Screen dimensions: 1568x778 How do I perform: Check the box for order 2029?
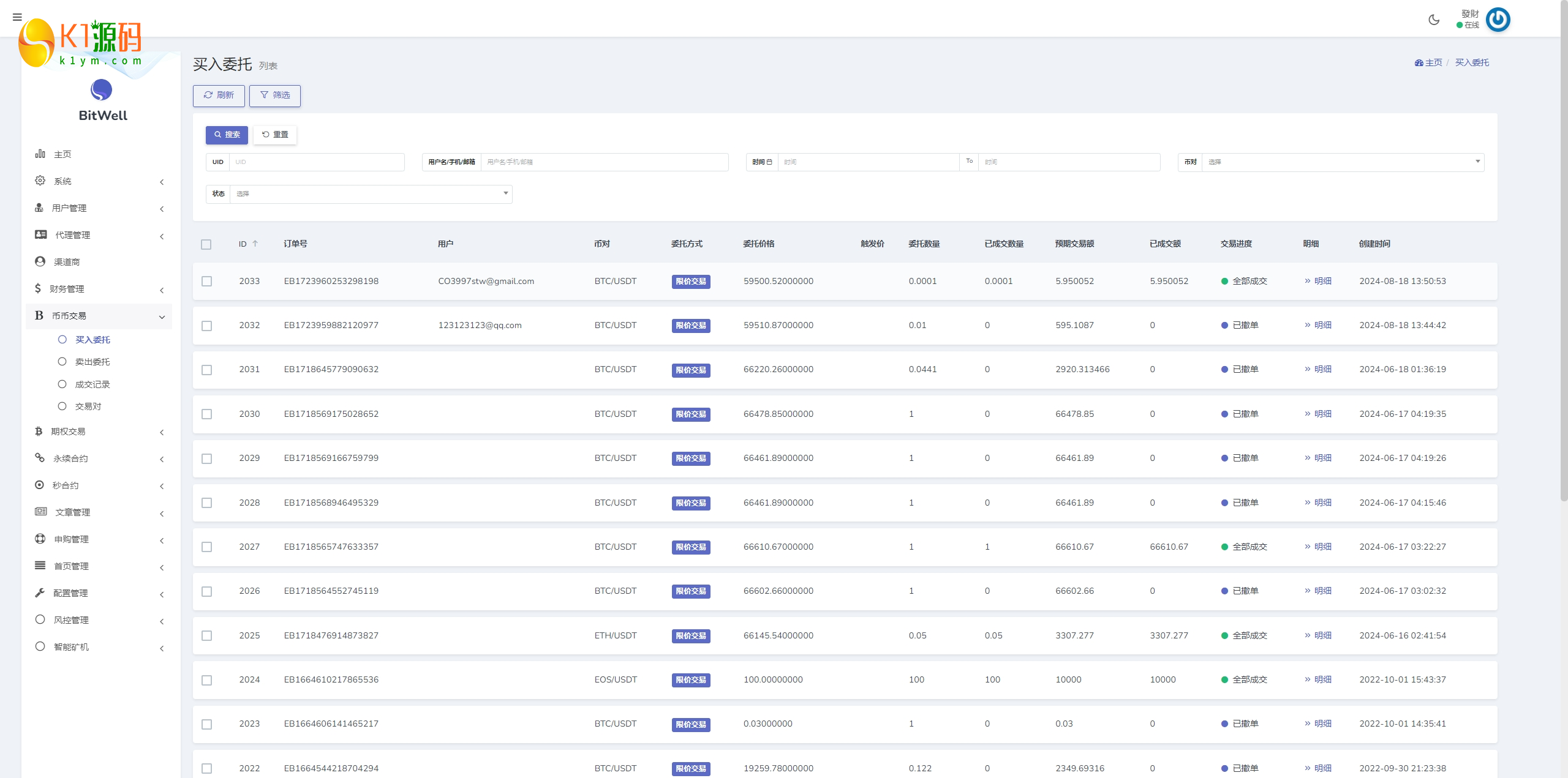pyautogui.click(x=207, y=458)
